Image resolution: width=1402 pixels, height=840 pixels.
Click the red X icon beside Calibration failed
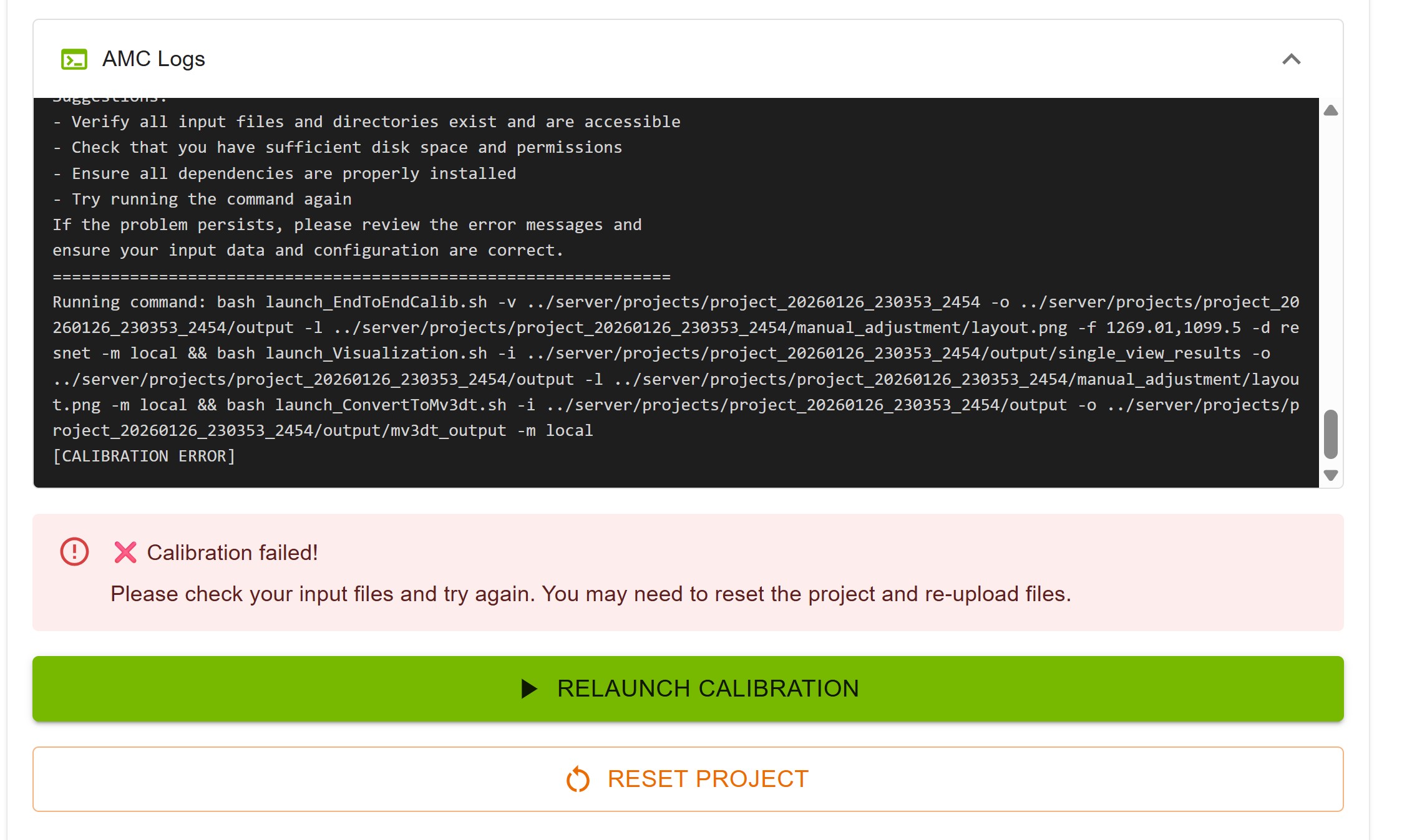point(125,553)
